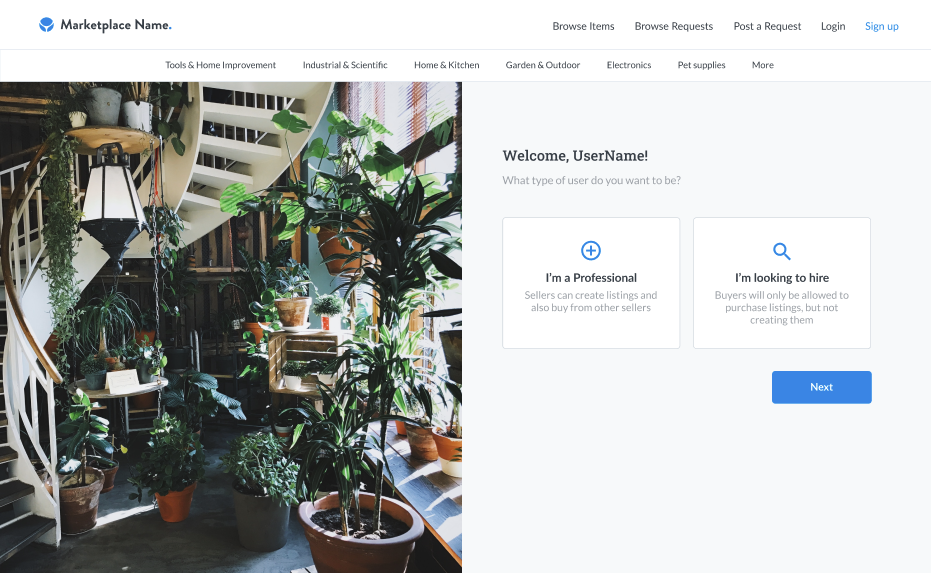This screenshot has height=573, width=931.
Task: Go to Post a Request
Action: pyautogui.click(x=767, y=26)
